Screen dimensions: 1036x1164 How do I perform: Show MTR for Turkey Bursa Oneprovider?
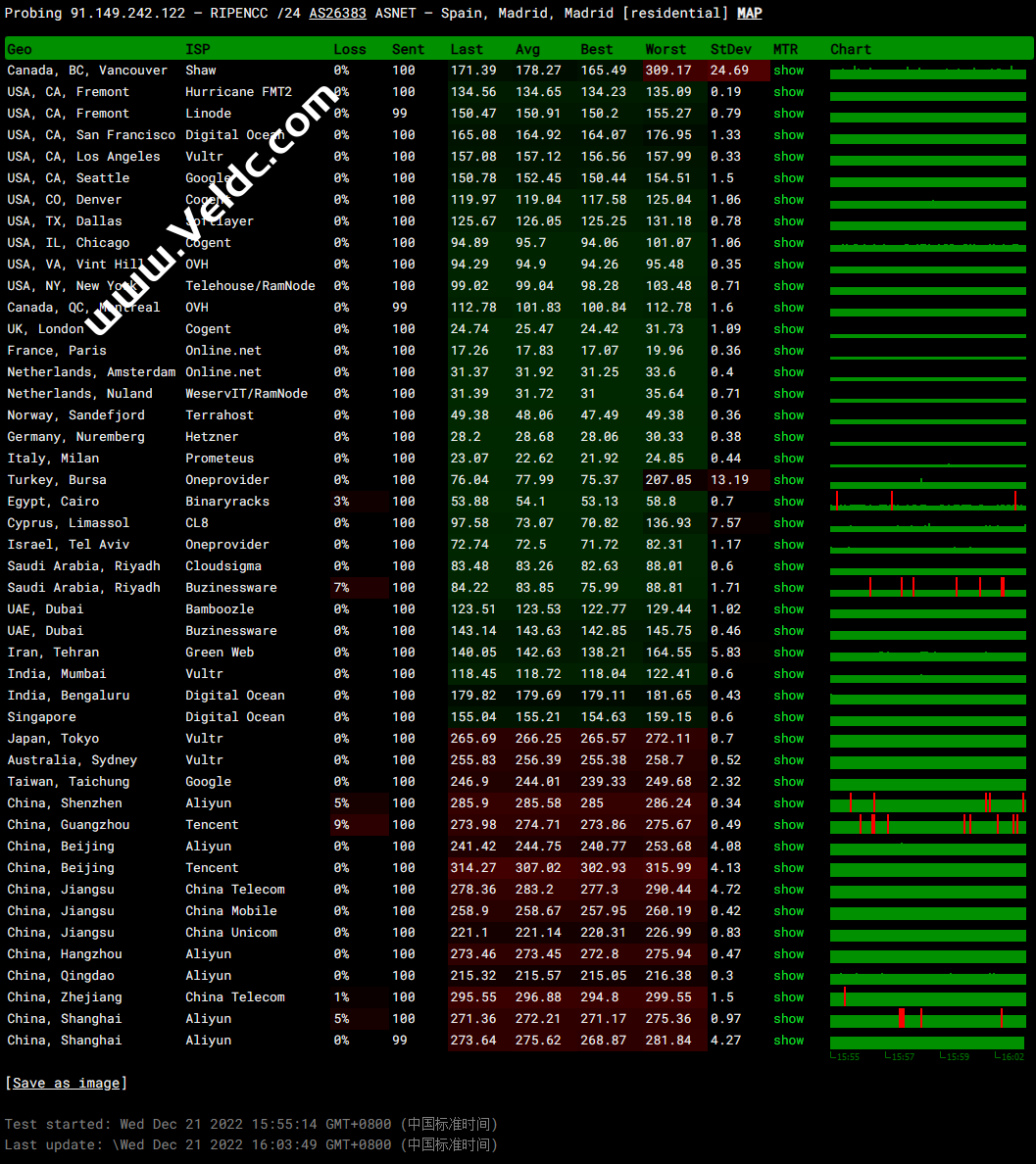click(x=788, y=479)
